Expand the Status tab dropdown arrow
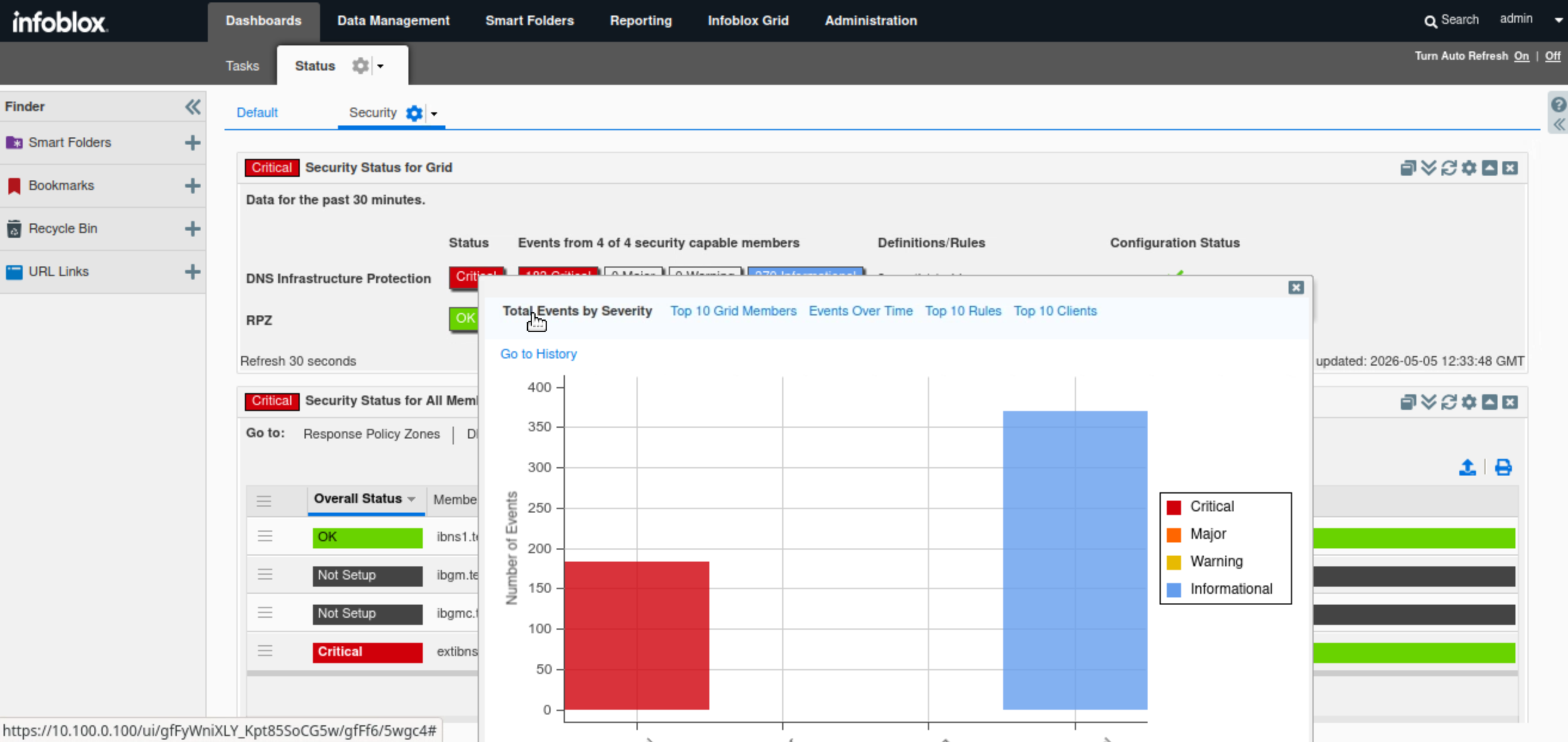This screenshot has width=1568, height=742. click(380, 66)
